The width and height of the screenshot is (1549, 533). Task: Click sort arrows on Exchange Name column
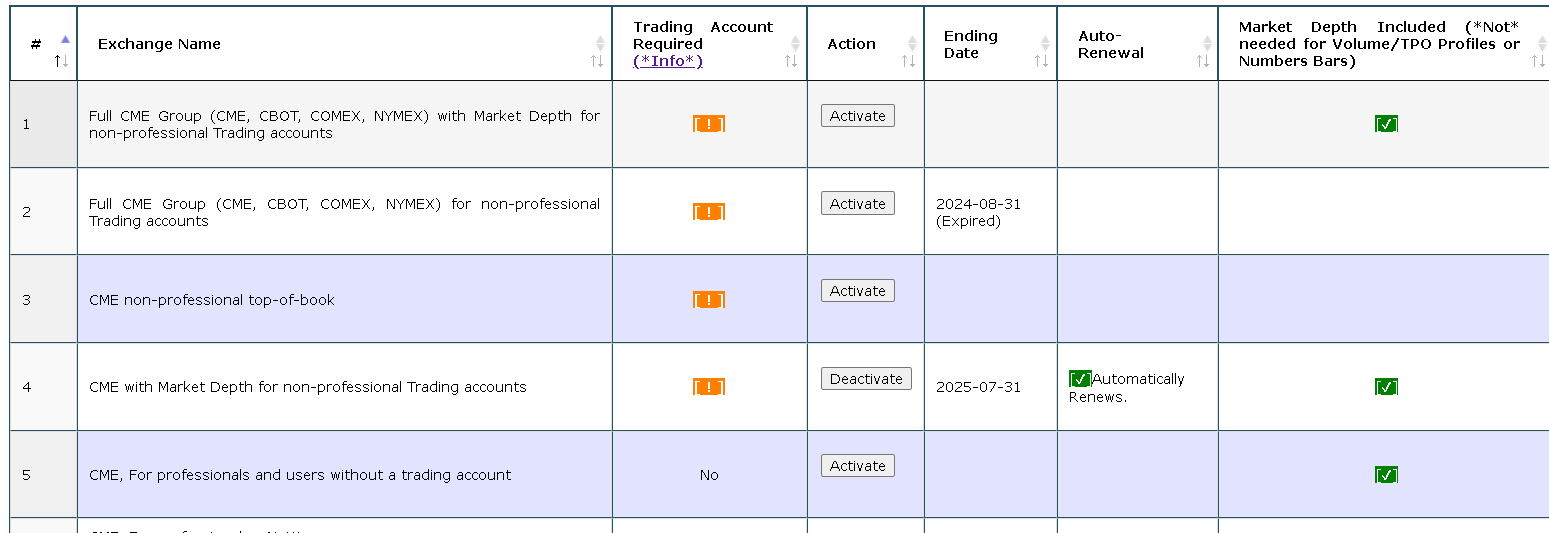598,52
